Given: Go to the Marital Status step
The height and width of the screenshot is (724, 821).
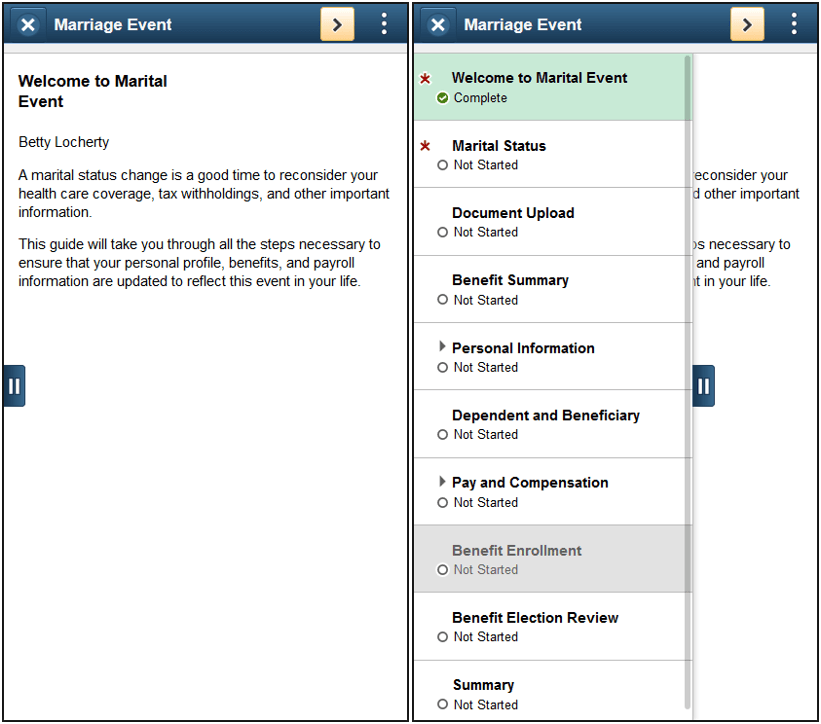Looking at the screenshot, I should 499,146.
